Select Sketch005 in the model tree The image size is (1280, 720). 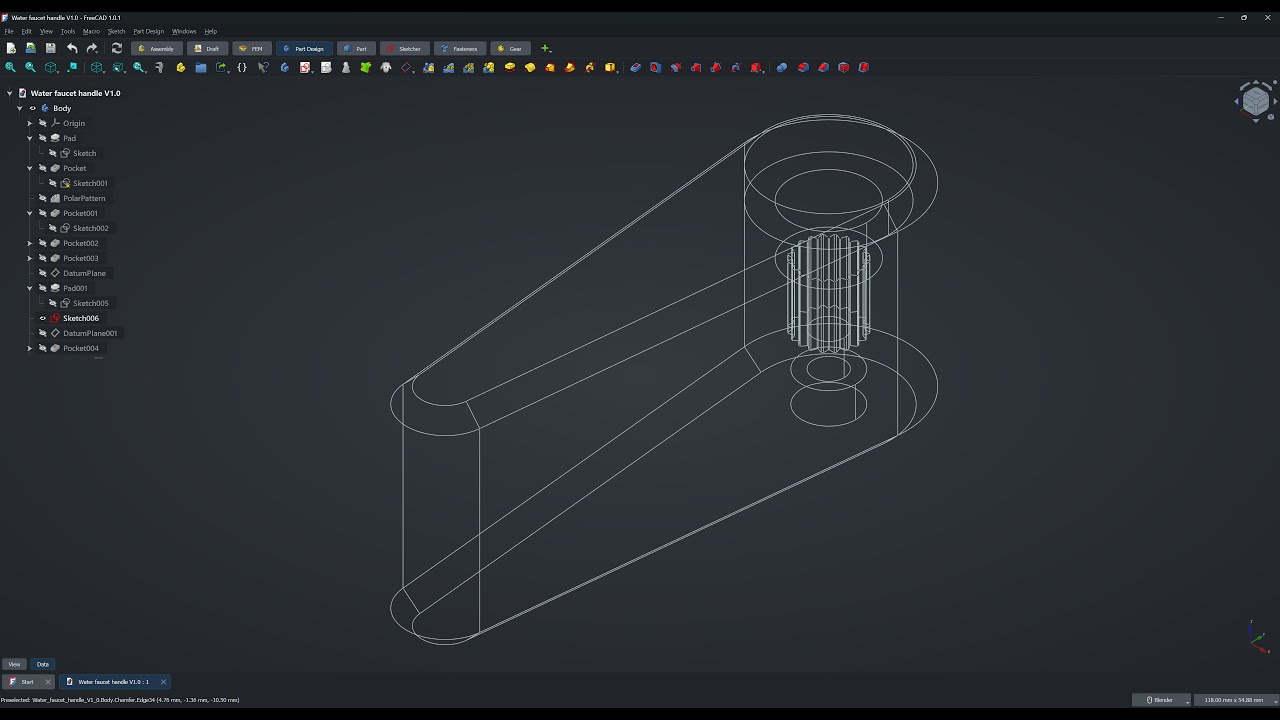point(90,303)
